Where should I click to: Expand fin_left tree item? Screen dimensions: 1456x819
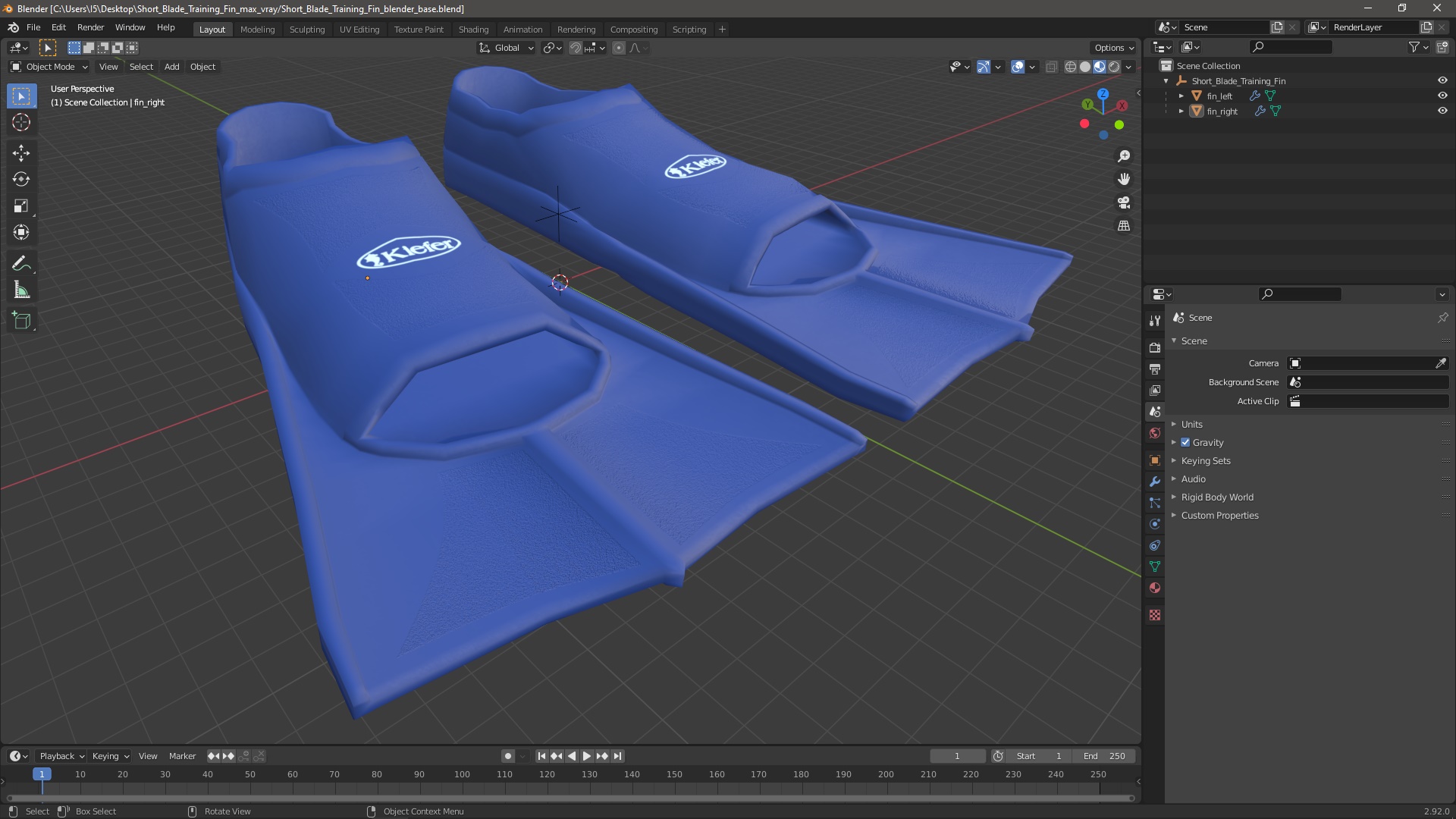pos(1181,96)
